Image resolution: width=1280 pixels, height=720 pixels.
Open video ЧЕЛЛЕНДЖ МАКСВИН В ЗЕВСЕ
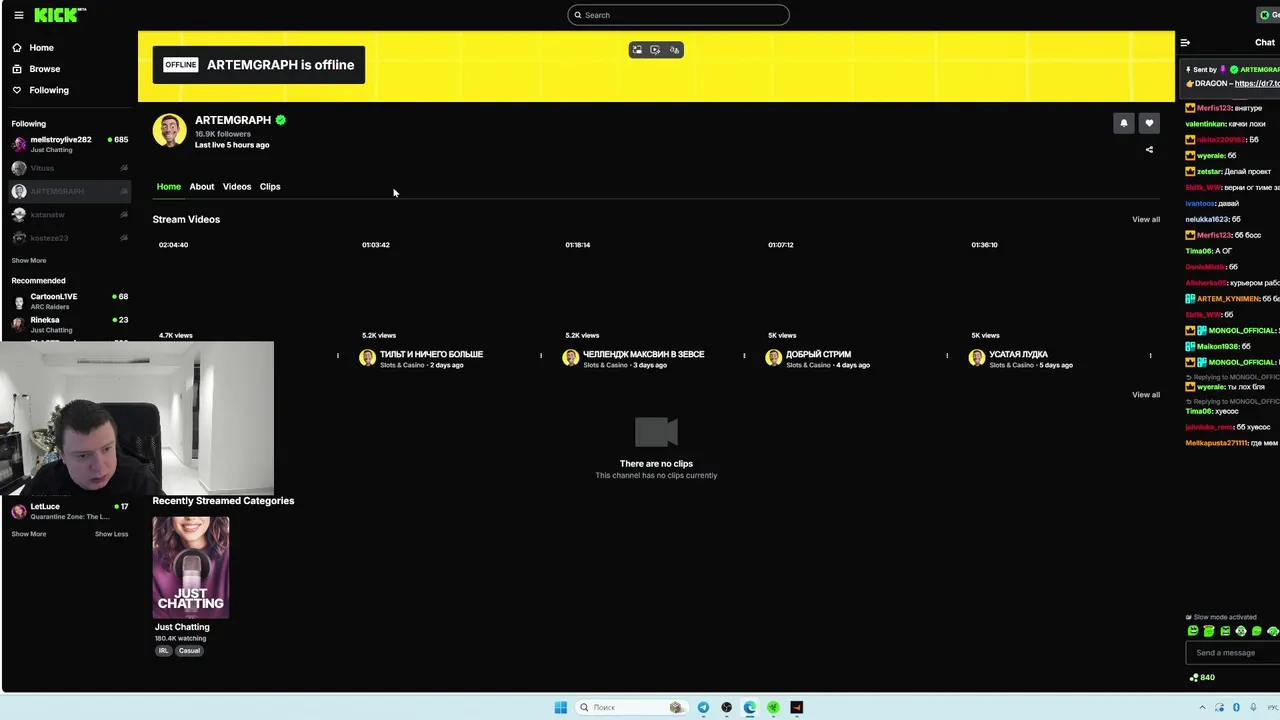[643, 354]
